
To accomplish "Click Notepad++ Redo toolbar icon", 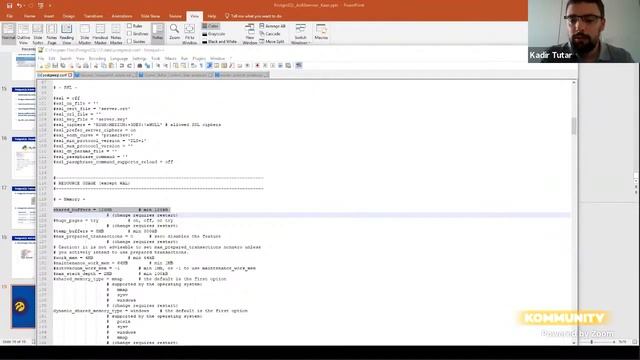I will 129,66.
